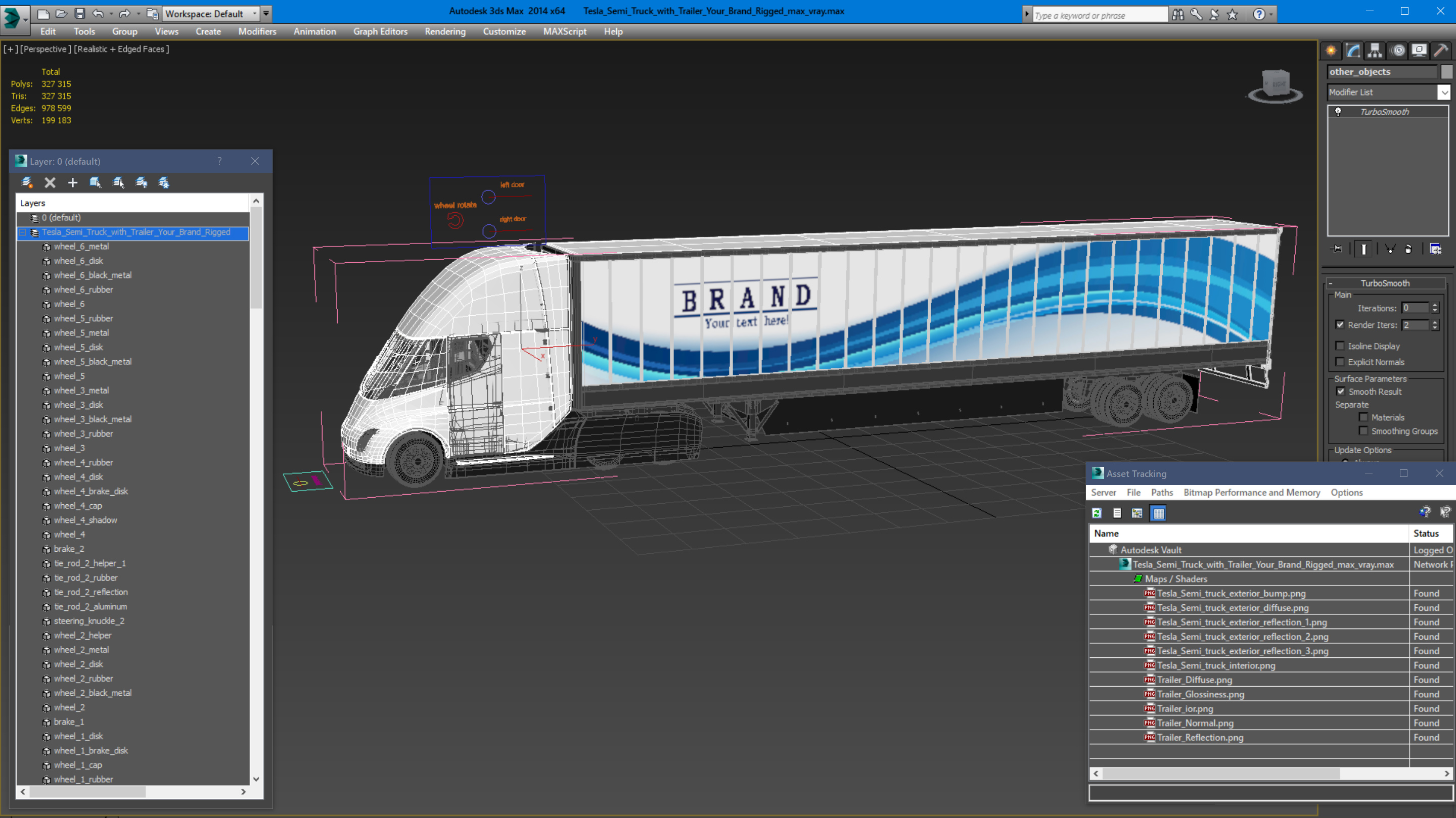Enable Separate by Materials checkbox

(1363, 417)
